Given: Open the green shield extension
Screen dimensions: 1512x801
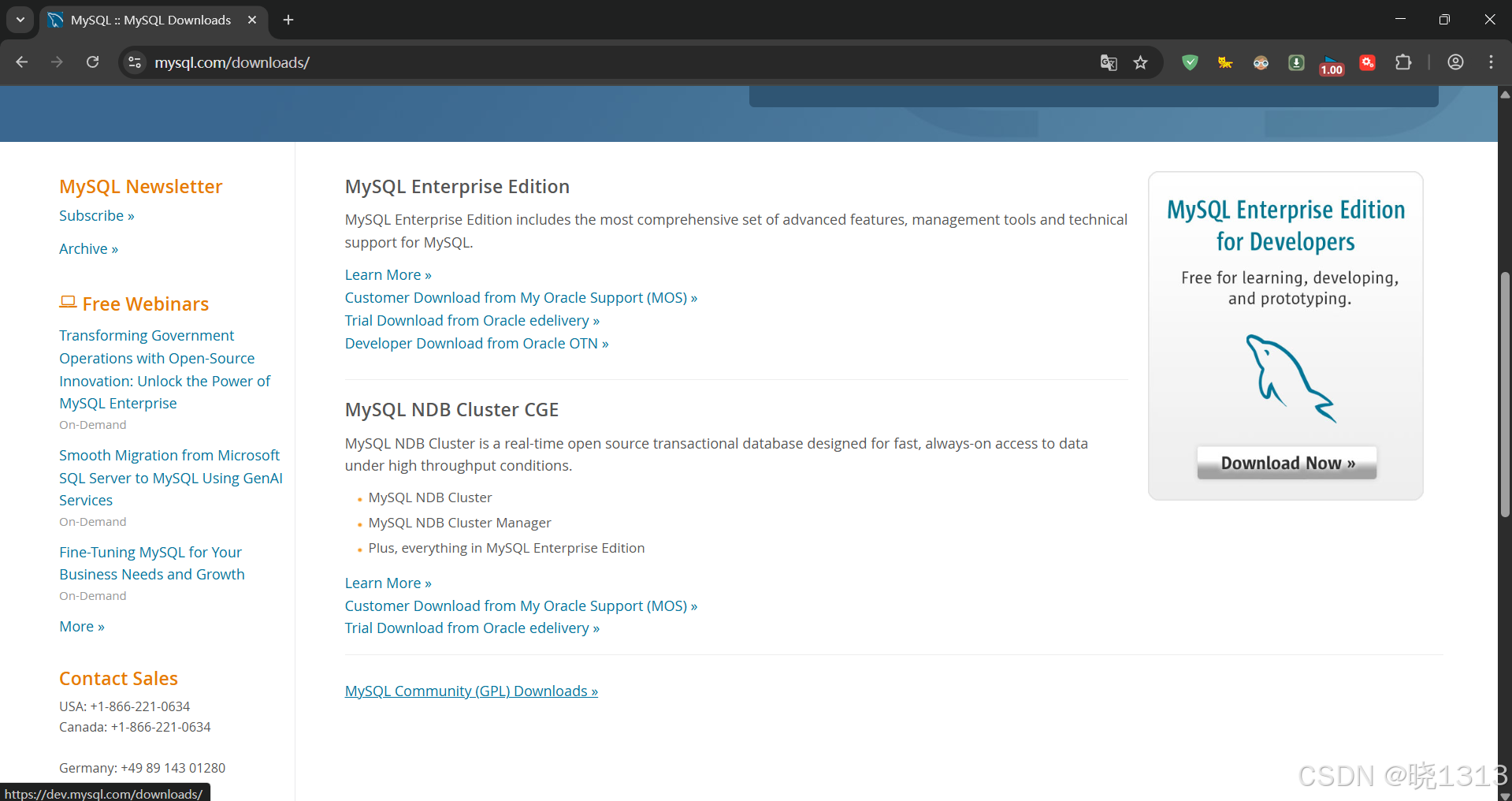Looking at the screenshot, I should pos(1190,62).
